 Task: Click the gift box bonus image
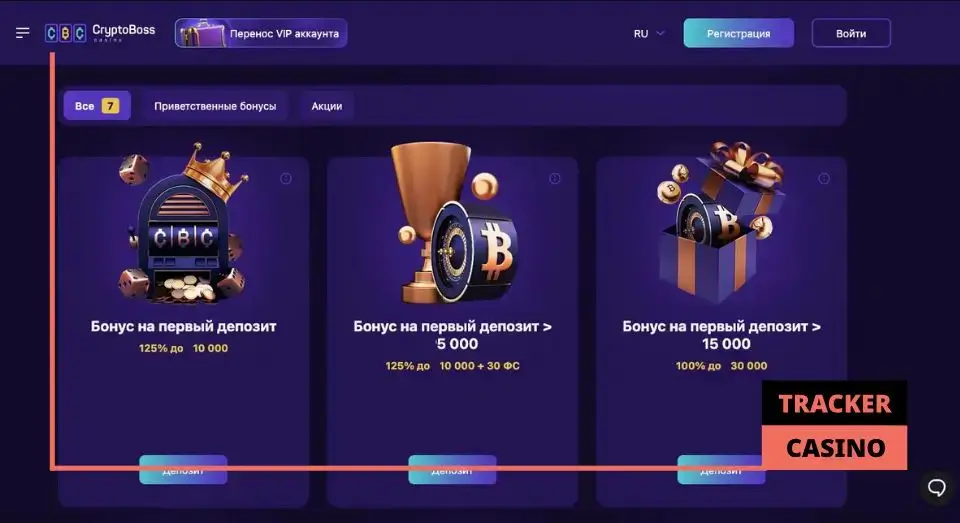coord(721,222)
